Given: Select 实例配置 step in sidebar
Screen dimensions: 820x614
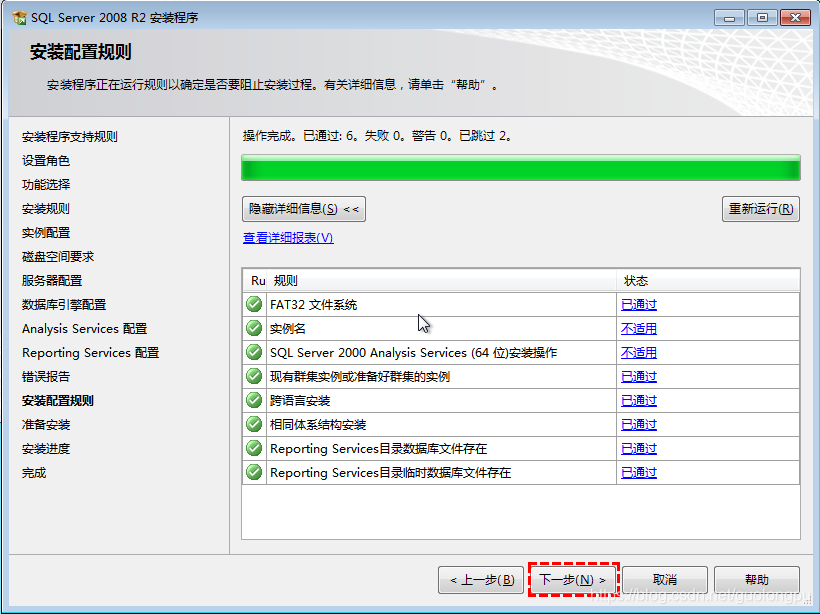Looking at the screenshot, I should 46,233.
